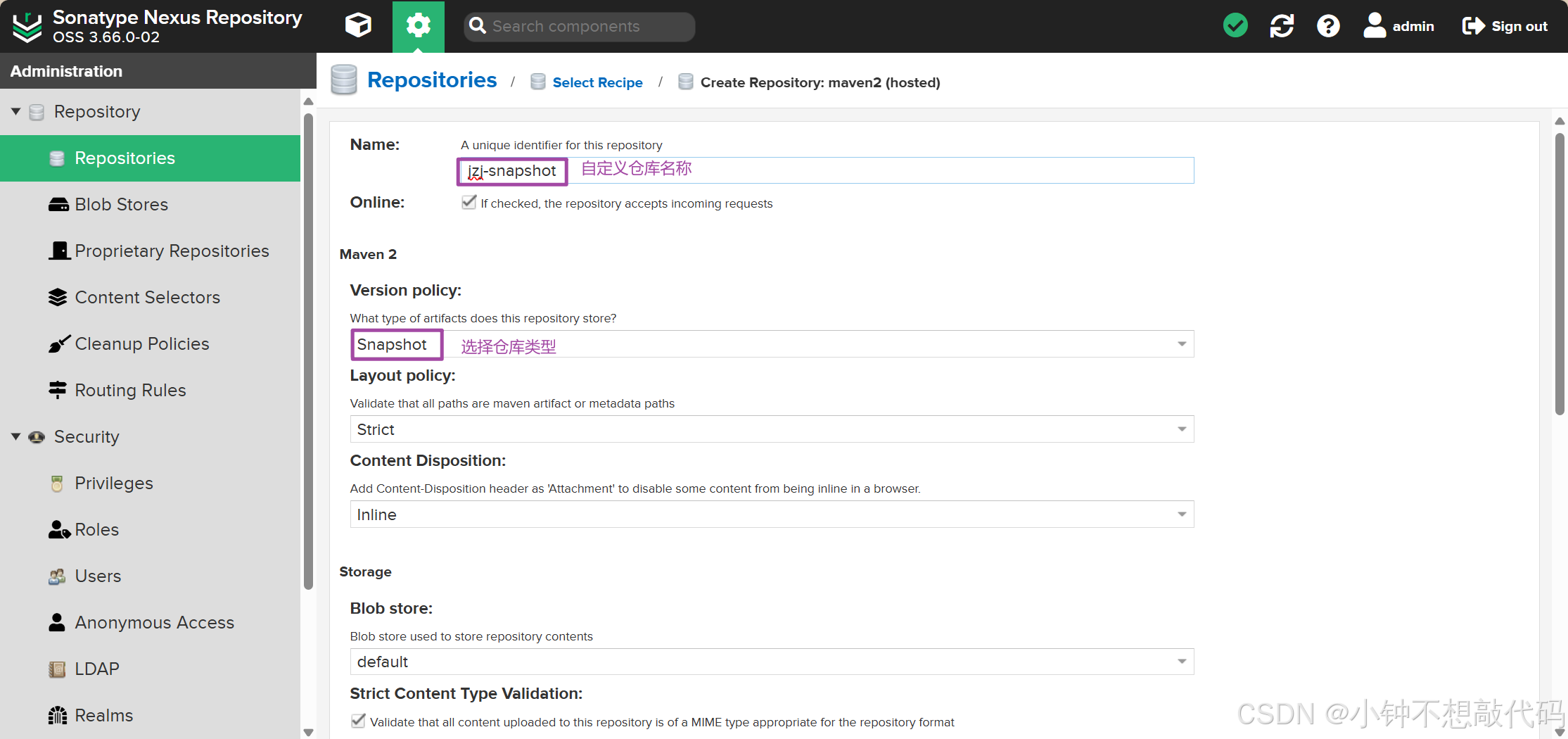The image size is (1568, 739).
Task: Open the LDAP menu item
Action: pyautogui.click(x=150, y=669)
